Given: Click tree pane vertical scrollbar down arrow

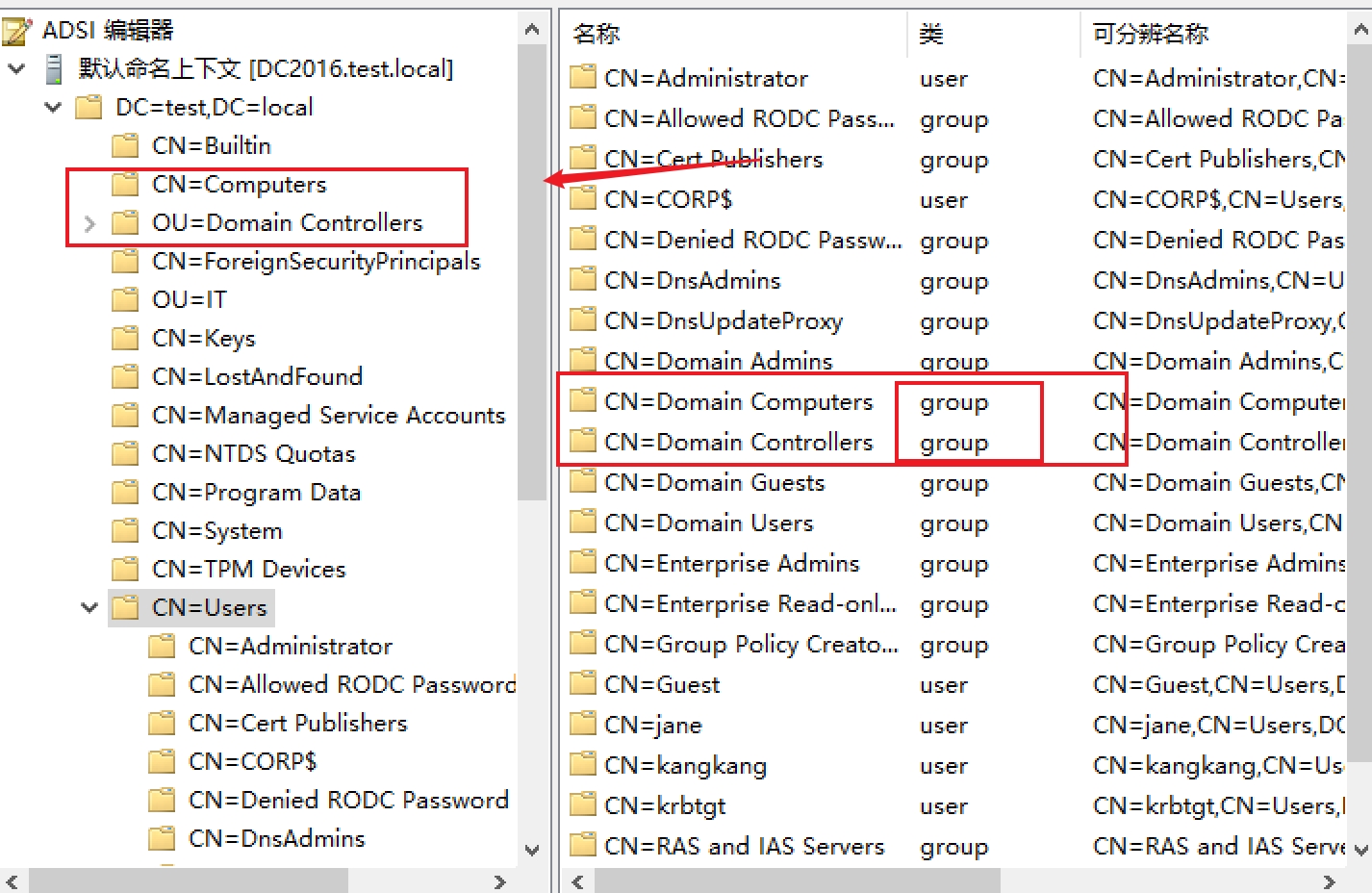Looking at the screenshot, I should (532, 850).
